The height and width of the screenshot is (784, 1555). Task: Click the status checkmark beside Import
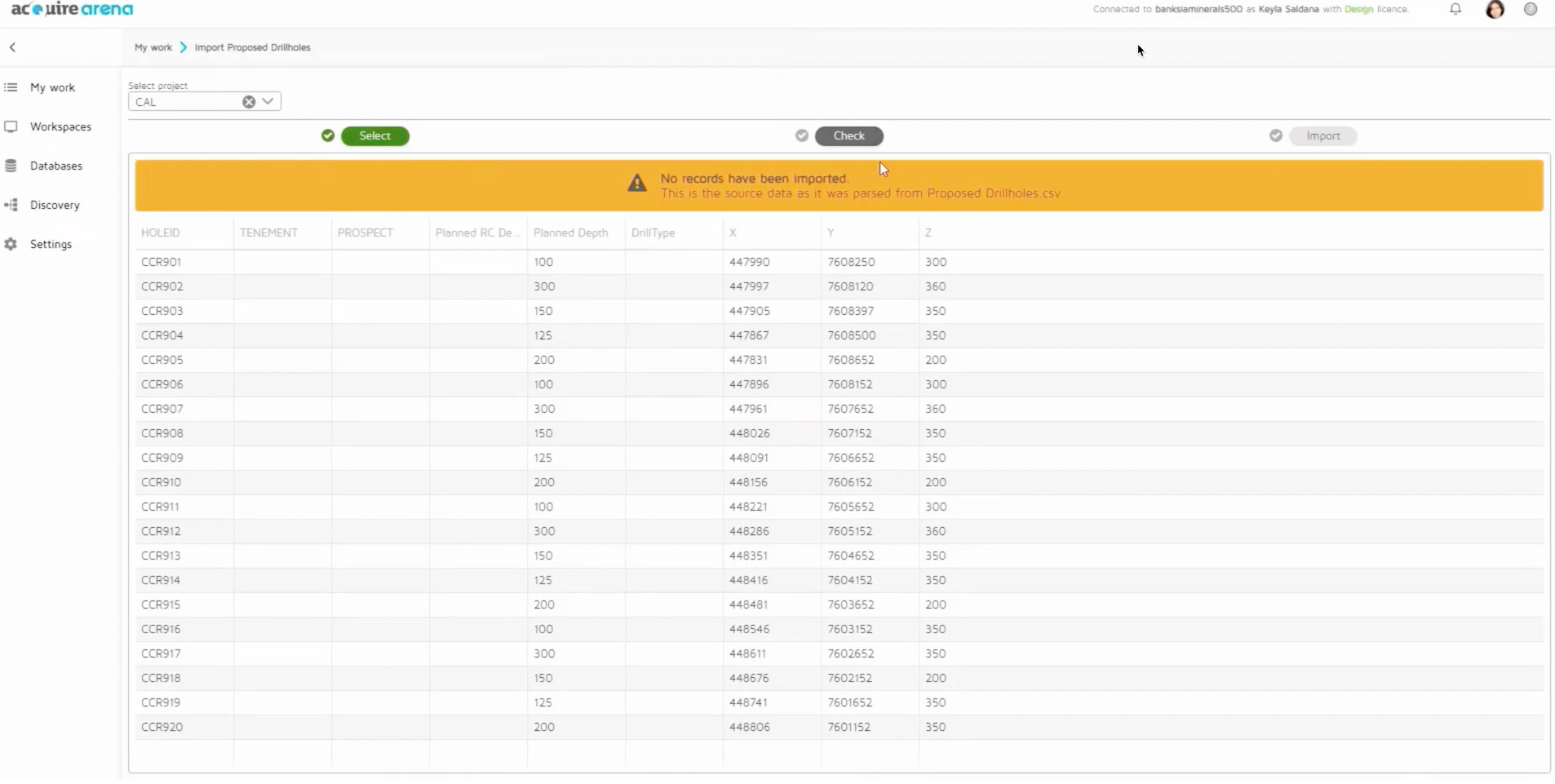1275,135
